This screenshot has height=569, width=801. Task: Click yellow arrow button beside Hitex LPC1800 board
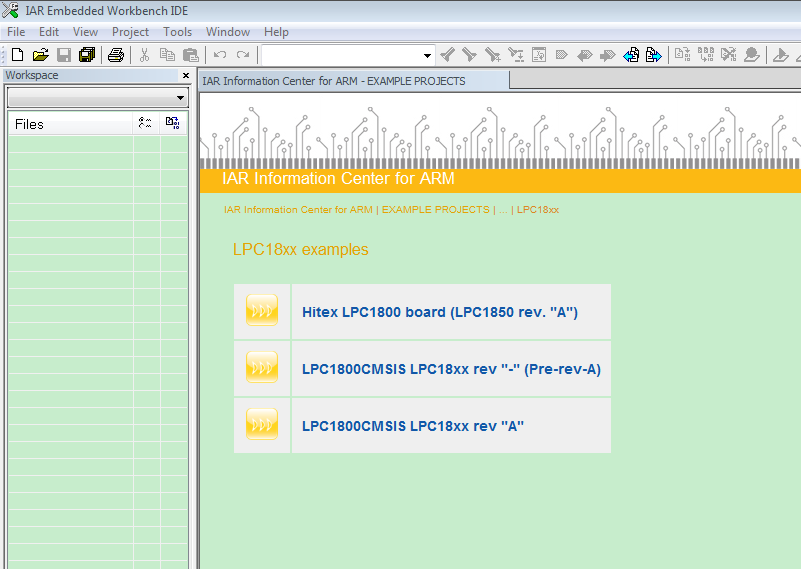point(262,310)
